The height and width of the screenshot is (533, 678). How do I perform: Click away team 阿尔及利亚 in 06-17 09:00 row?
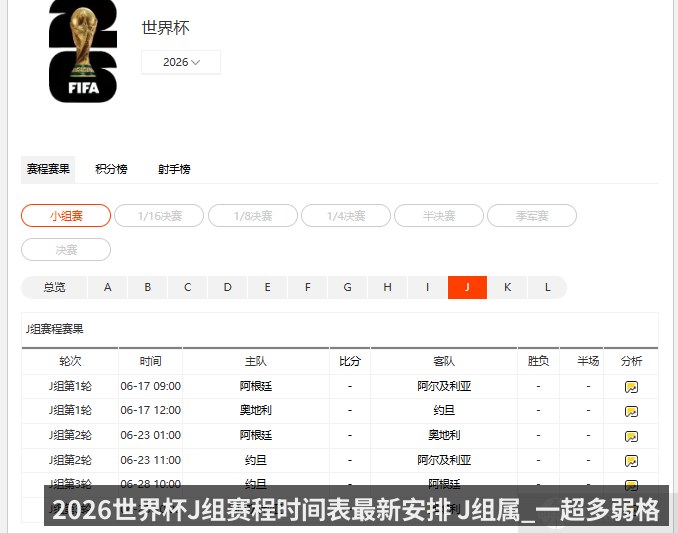[444, 386]
